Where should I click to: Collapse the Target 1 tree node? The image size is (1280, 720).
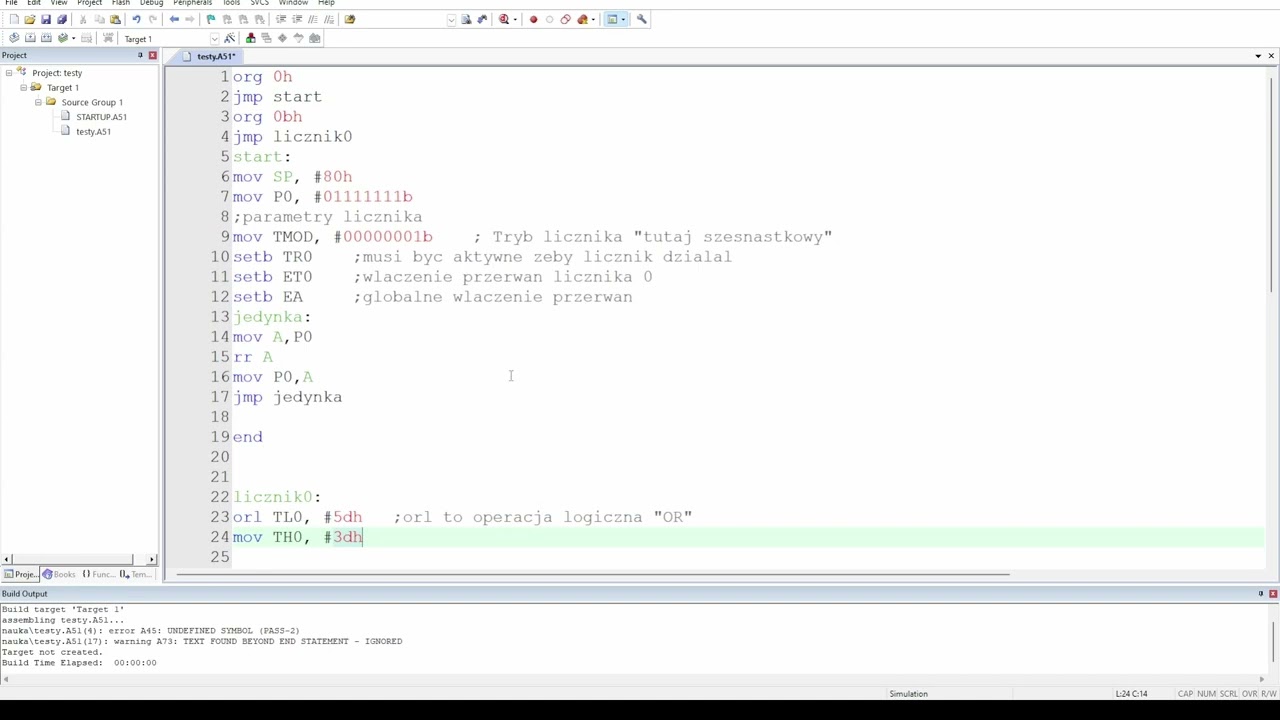23,88
